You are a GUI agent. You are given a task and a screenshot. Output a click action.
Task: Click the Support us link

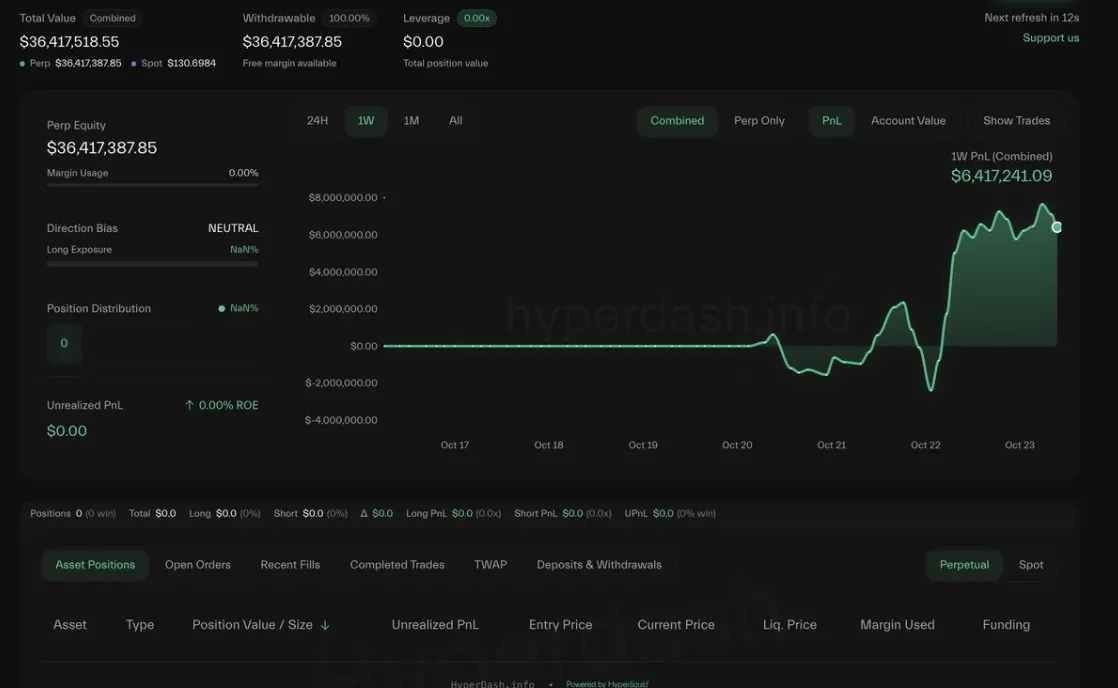click(x=1051, y=36)
